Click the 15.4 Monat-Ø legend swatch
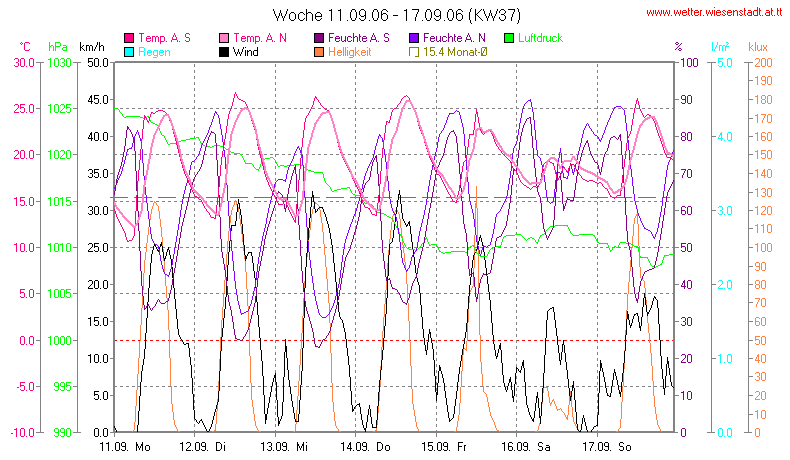Viewport: 790px width, 460px height. (414, 52)
